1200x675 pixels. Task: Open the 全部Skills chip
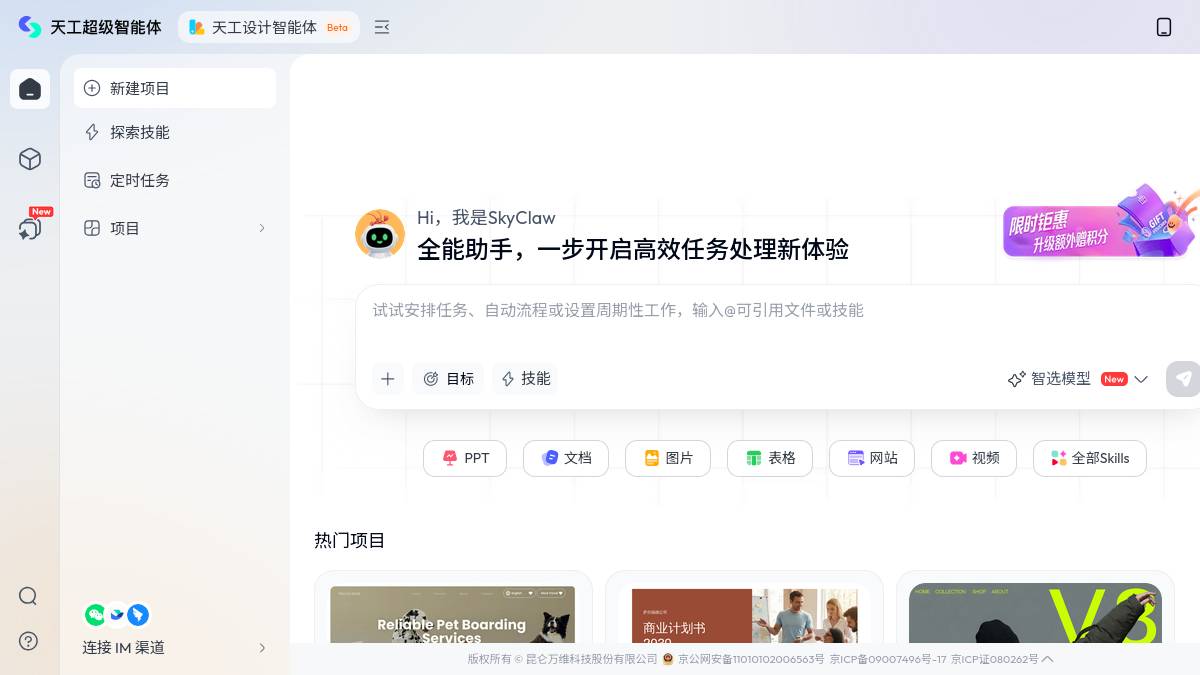(1090, 458)
